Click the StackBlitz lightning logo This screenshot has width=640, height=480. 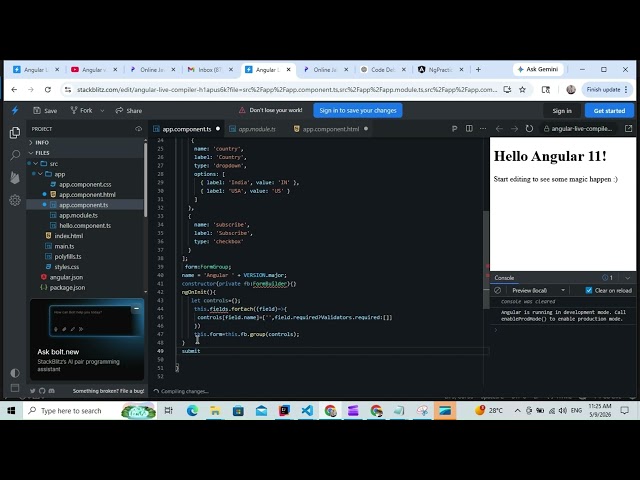click(15, 110)
